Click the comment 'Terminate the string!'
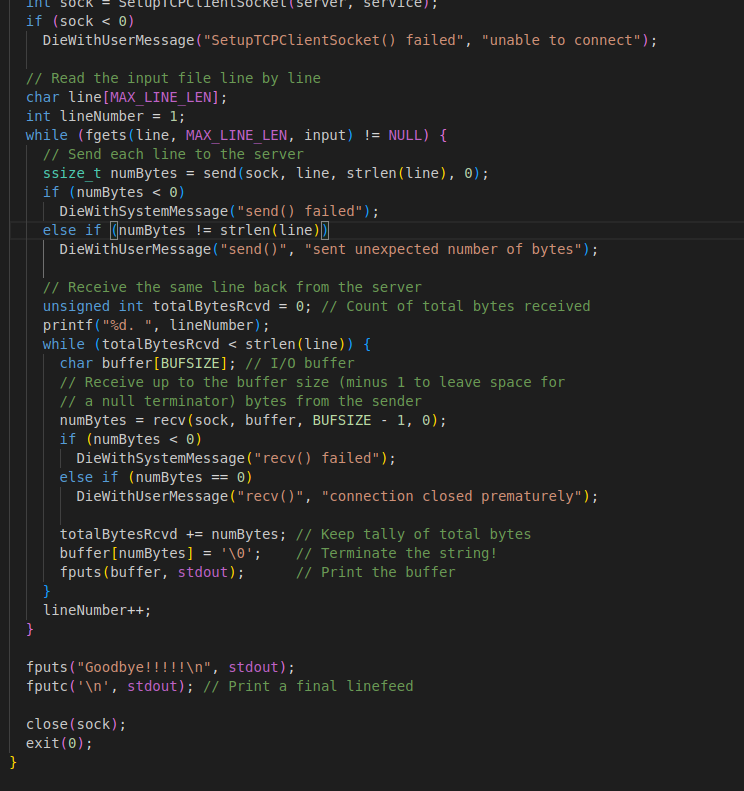The height and width of the screenshot is (791, 744). pos(396,553)
